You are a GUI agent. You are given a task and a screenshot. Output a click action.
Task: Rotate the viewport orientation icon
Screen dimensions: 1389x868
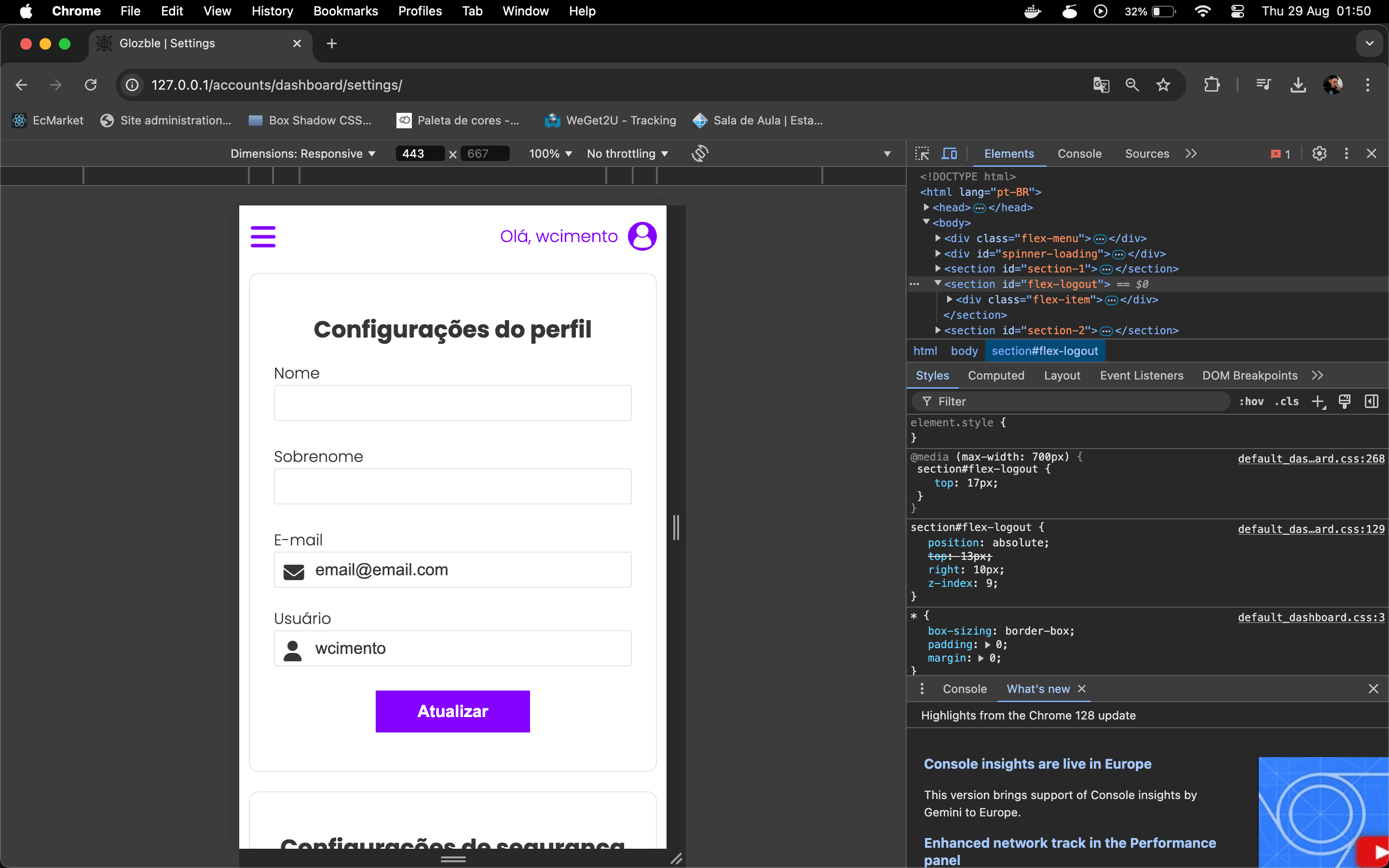(x=700, y=154)
